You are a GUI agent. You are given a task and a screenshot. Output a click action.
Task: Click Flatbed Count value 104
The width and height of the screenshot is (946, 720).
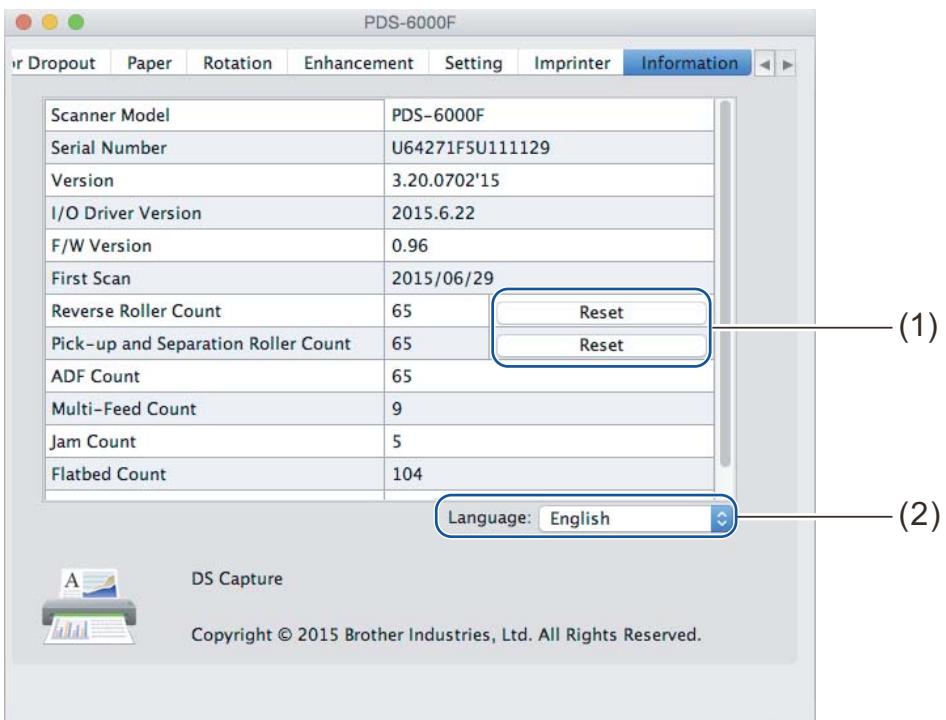pyautogui.click(x=407, y=474)
